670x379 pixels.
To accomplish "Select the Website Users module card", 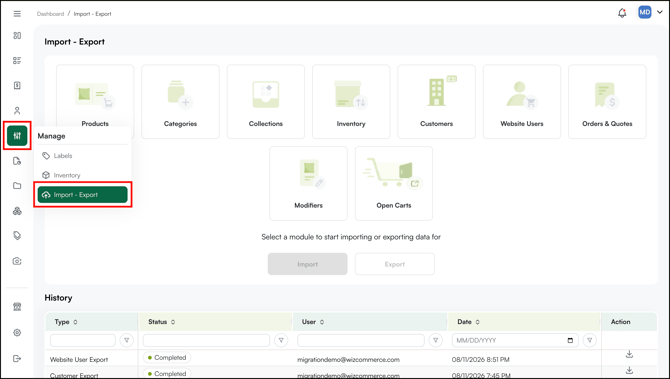I will (522, 102).
